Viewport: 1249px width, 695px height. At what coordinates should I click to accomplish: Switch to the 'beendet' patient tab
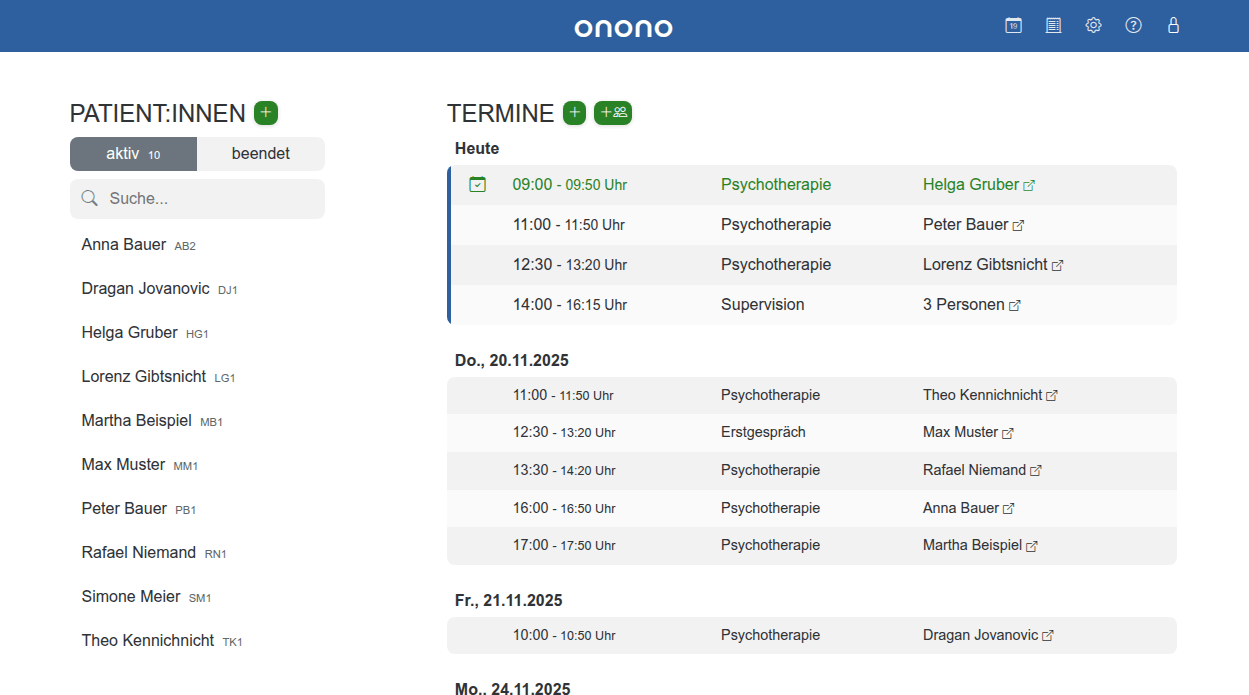(x=261, y=153)
